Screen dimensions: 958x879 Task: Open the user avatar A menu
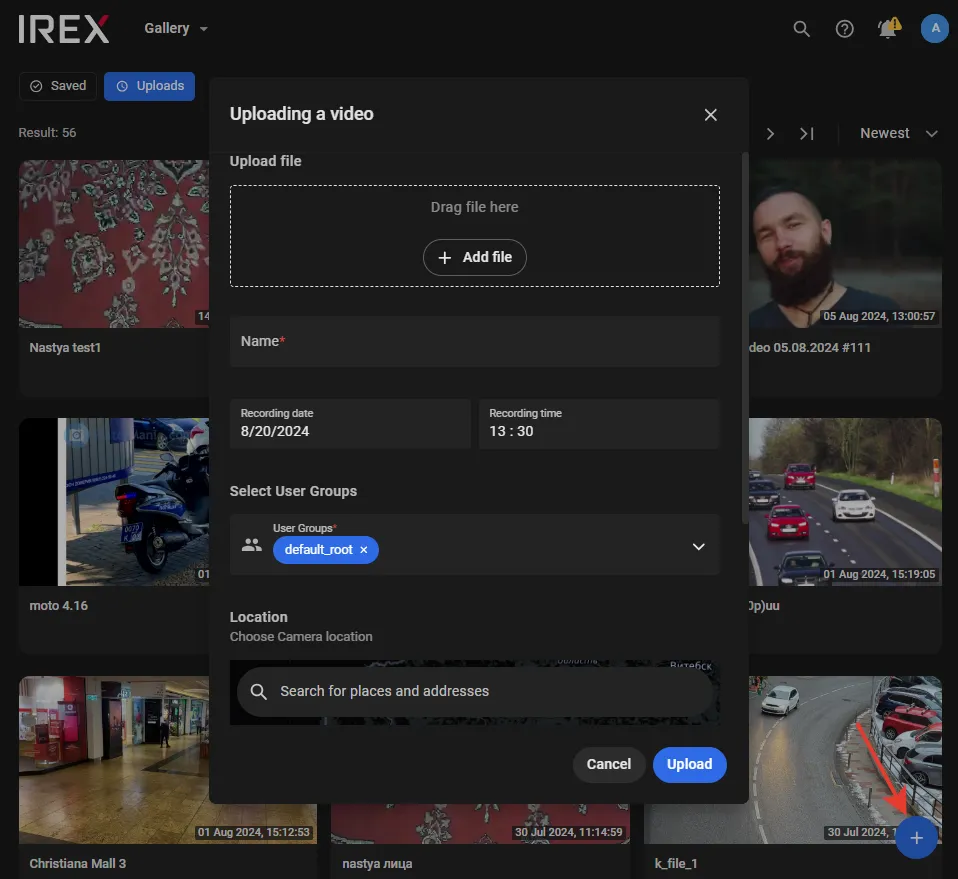pyautogui.click(x=934, y=28)
